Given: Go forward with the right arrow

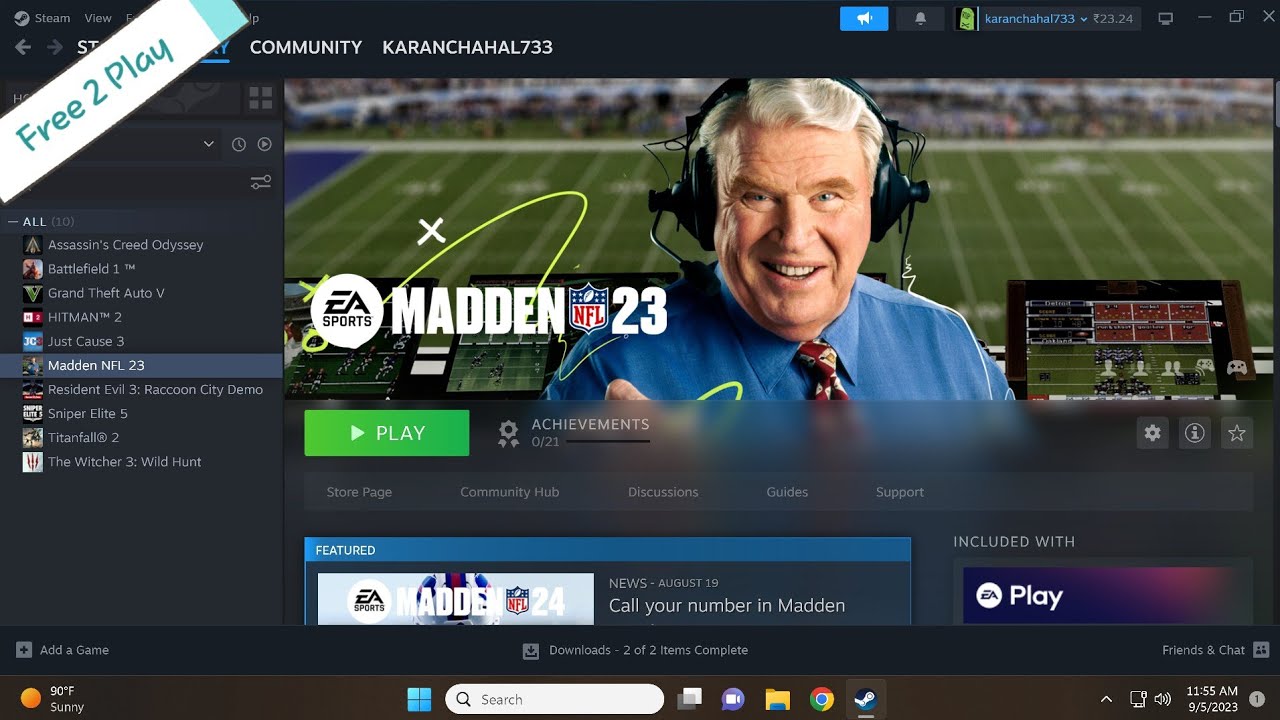Looking at the screenshot, I should click(x=55, y=47).
